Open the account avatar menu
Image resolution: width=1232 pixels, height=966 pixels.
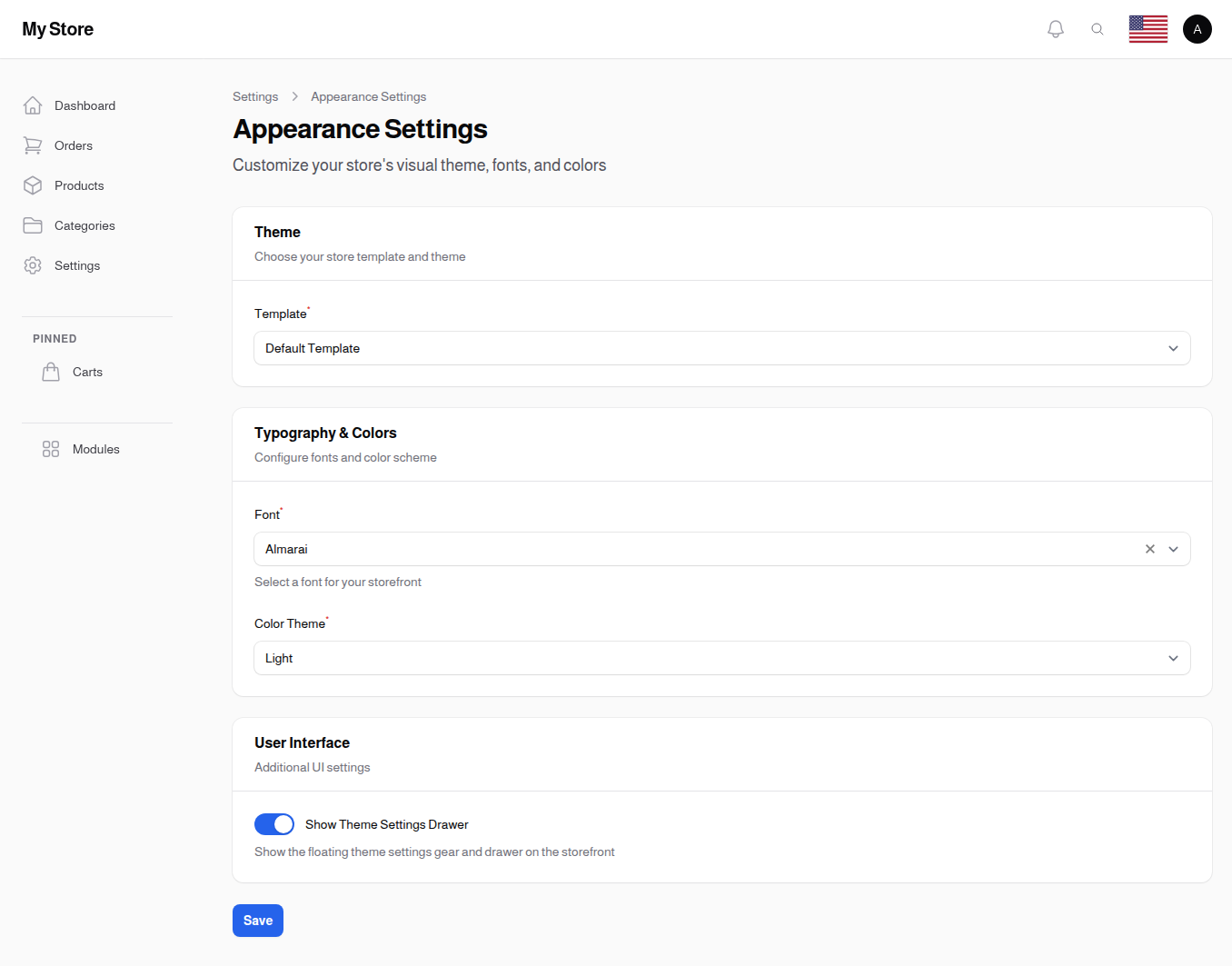(1197, 28)
